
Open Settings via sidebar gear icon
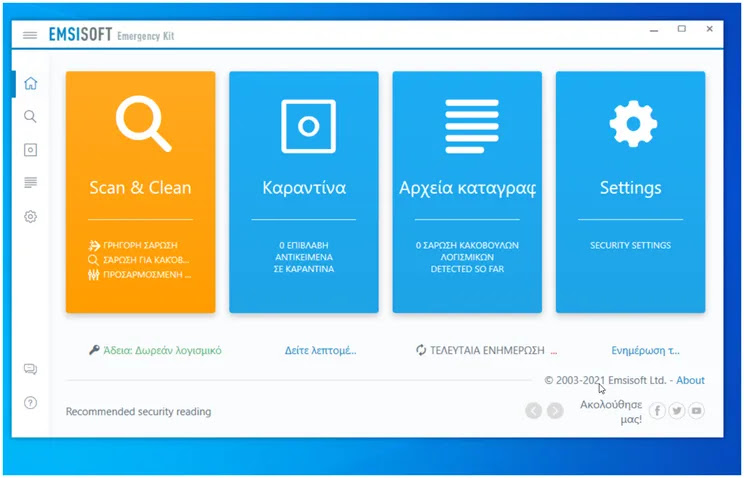(30, 216)
